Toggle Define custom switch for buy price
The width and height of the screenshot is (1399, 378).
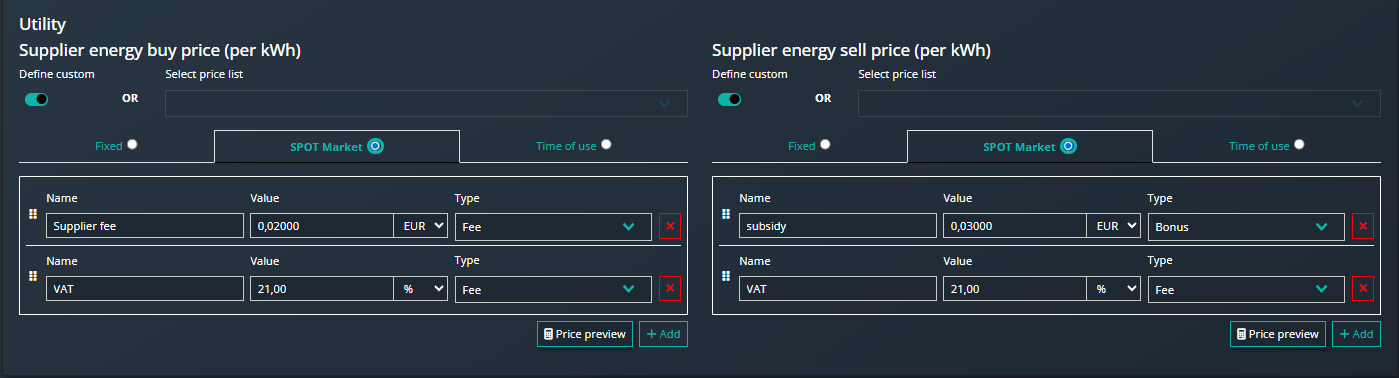tap(37, 99)
